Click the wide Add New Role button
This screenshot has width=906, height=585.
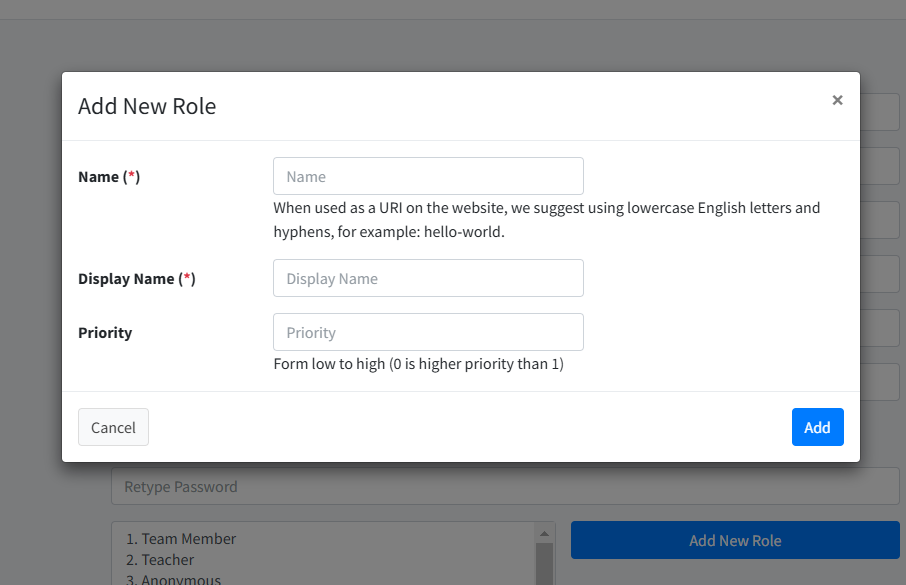click(x=735, y=540)
